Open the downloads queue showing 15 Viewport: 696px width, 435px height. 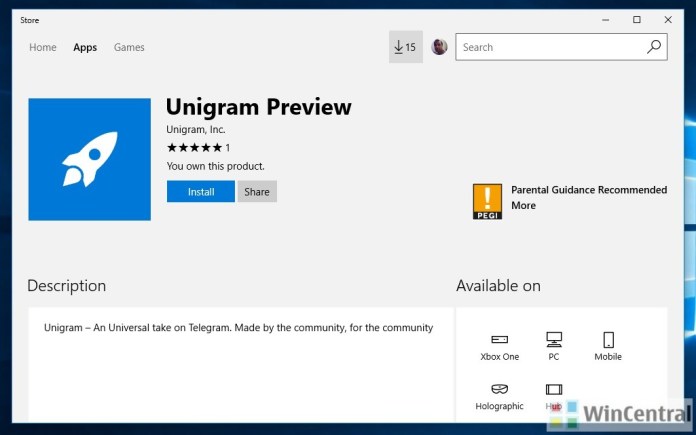[x=406, y=47]
